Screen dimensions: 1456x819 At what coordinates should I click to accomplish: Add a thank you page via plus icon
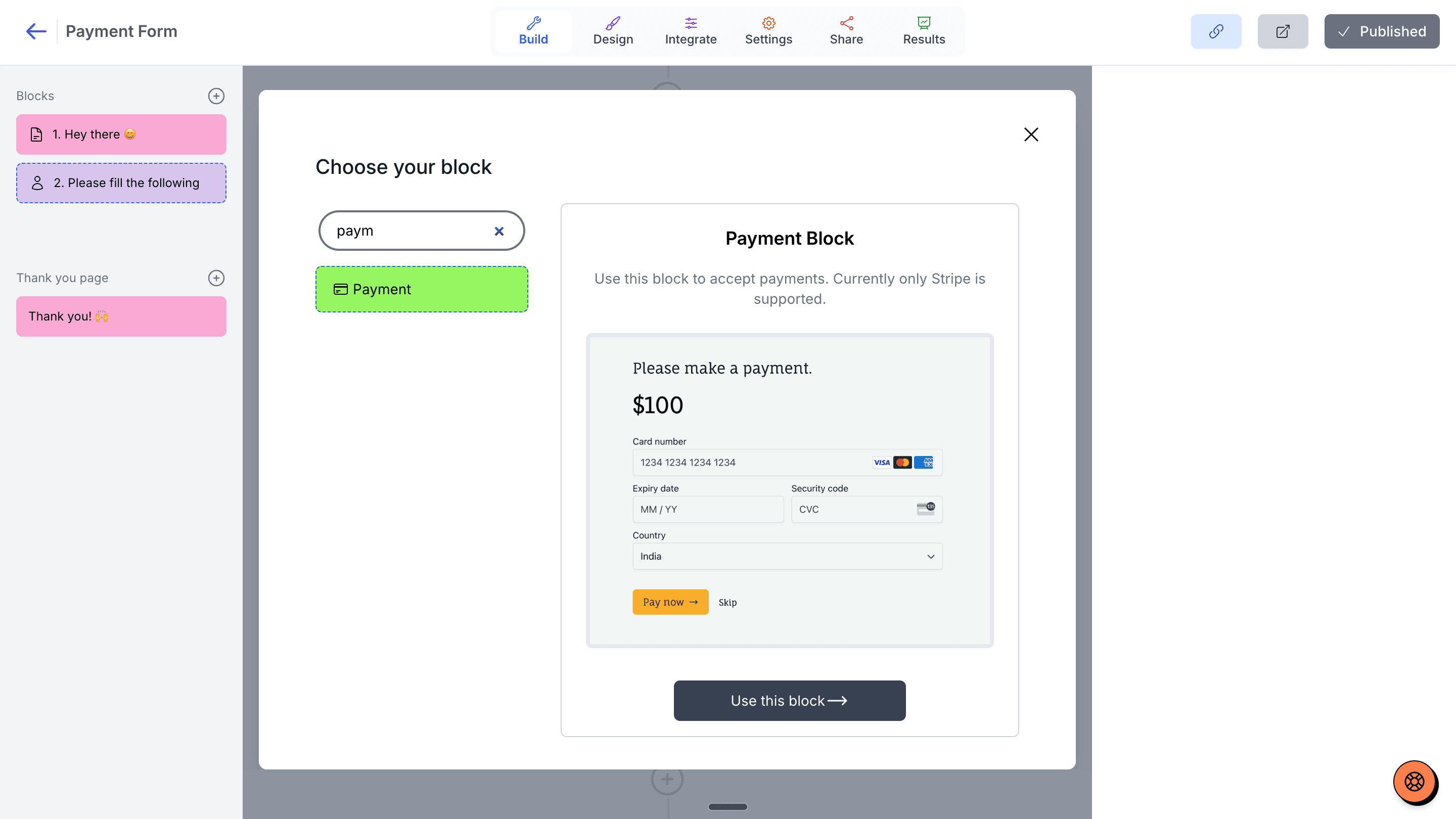216,278
